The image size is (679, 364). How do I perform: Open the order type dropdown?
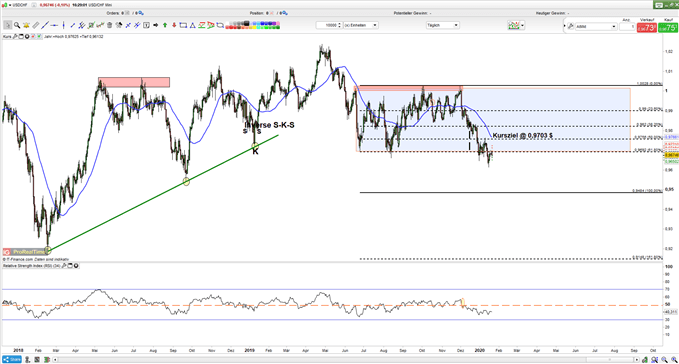596,26
